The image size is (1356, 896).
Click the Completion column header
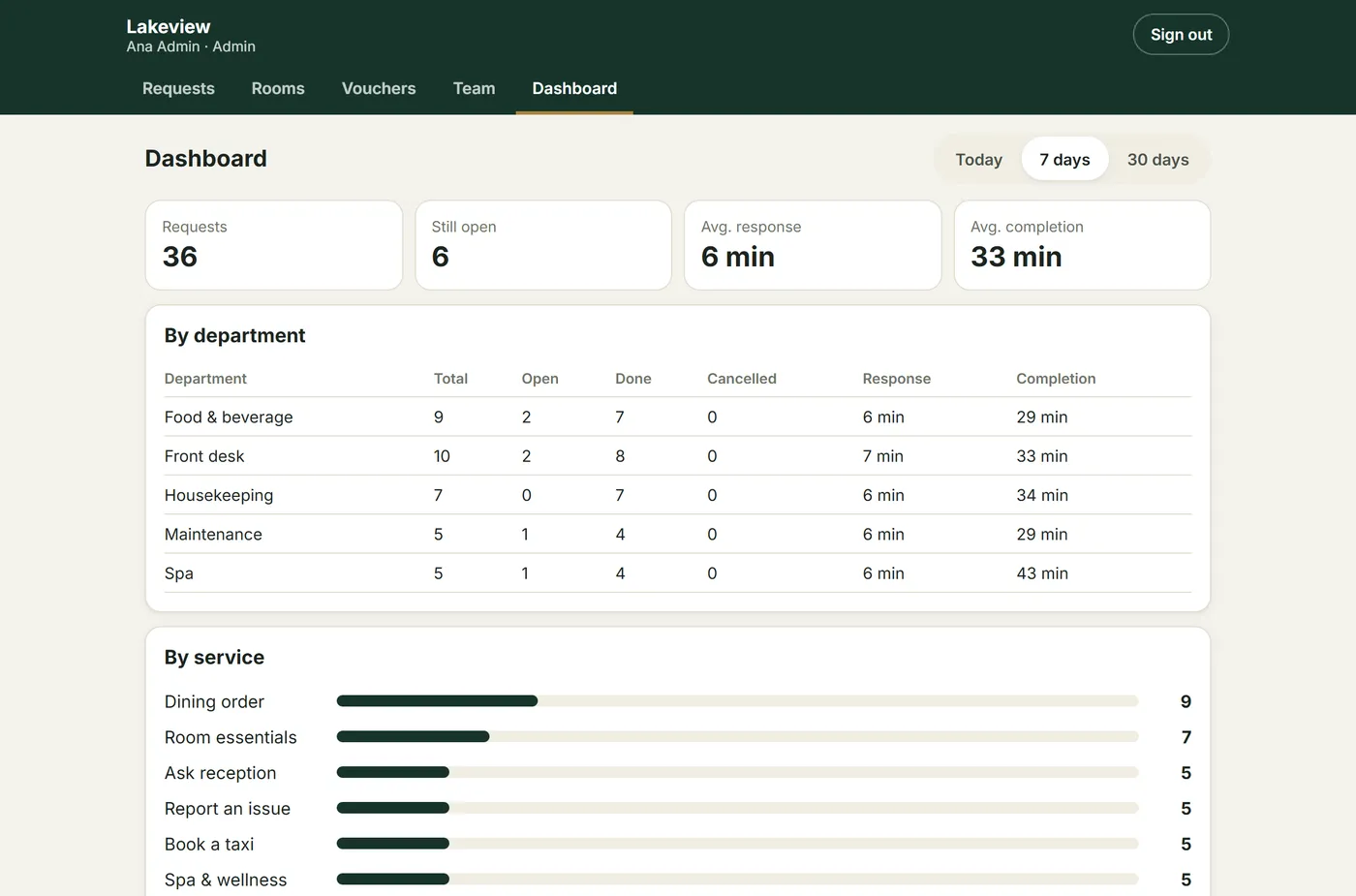pyautogui.click(x=1056, y=379)
